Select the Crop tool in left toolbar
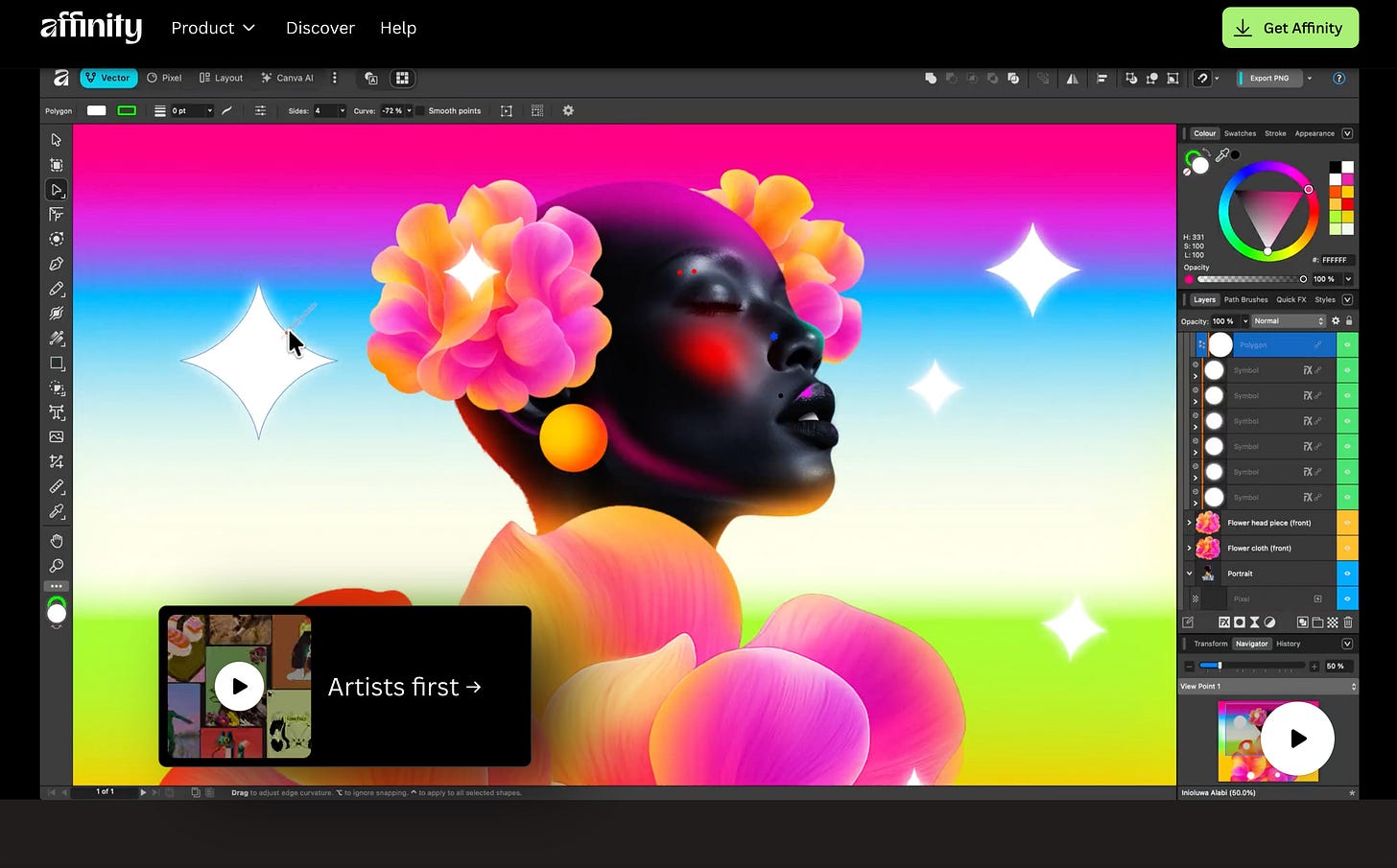Viewport: 1397px width, 868px height. tap(57, 462)
